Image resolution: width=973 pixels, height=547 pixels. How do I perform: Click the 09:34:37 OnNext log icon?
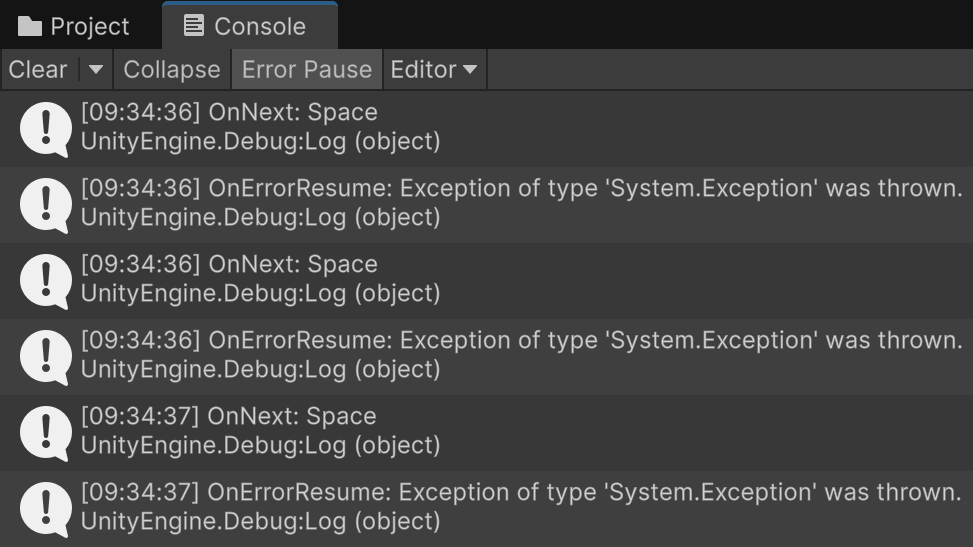point(45,432)
